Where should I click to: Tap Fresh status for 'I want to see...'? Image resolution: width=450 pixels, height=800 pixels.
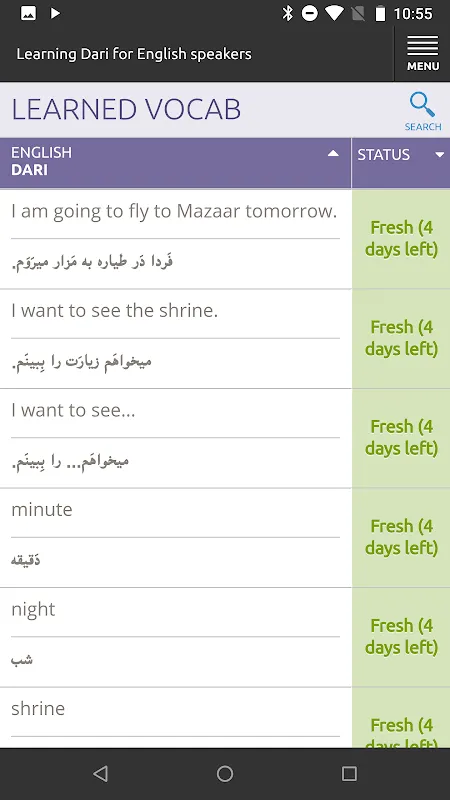pos(401,438)
